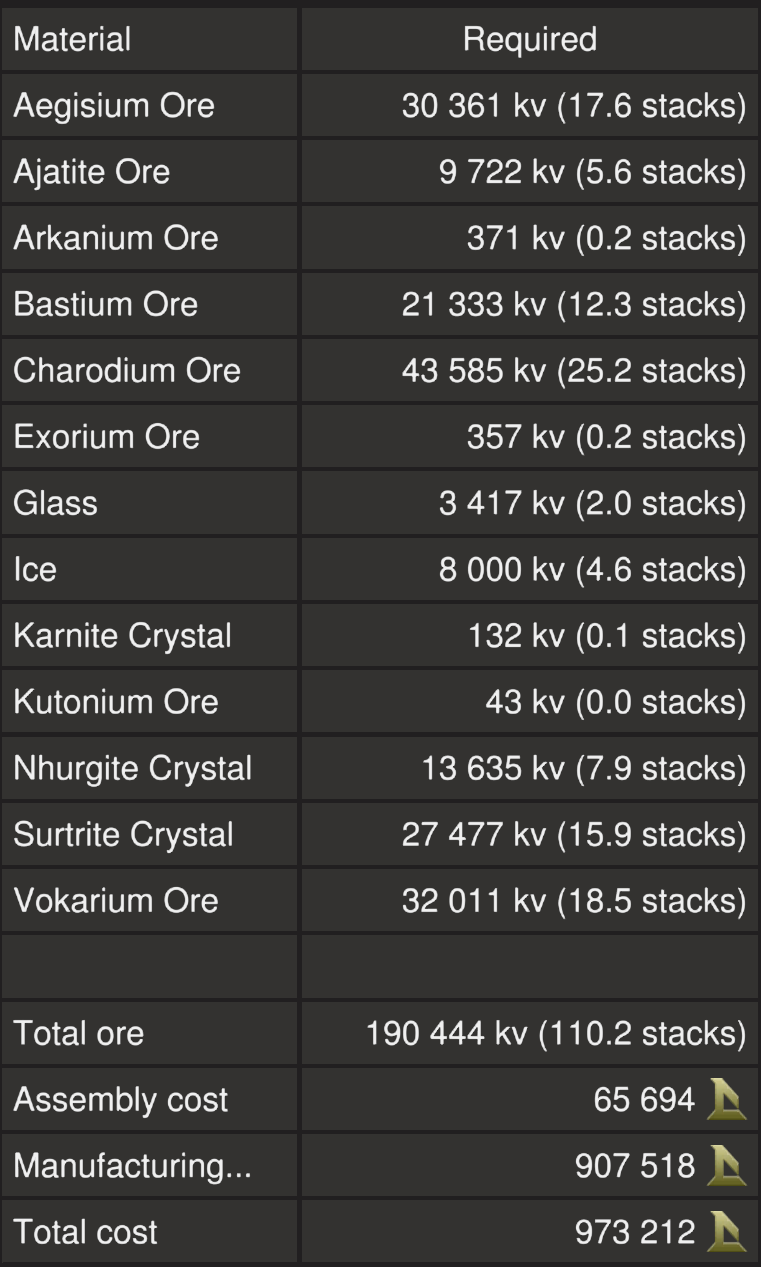This screenshot has height=1267, width=761.
Task: Click the Total ore summary value
Action: pyautogui.click(x=556, y=1034)
